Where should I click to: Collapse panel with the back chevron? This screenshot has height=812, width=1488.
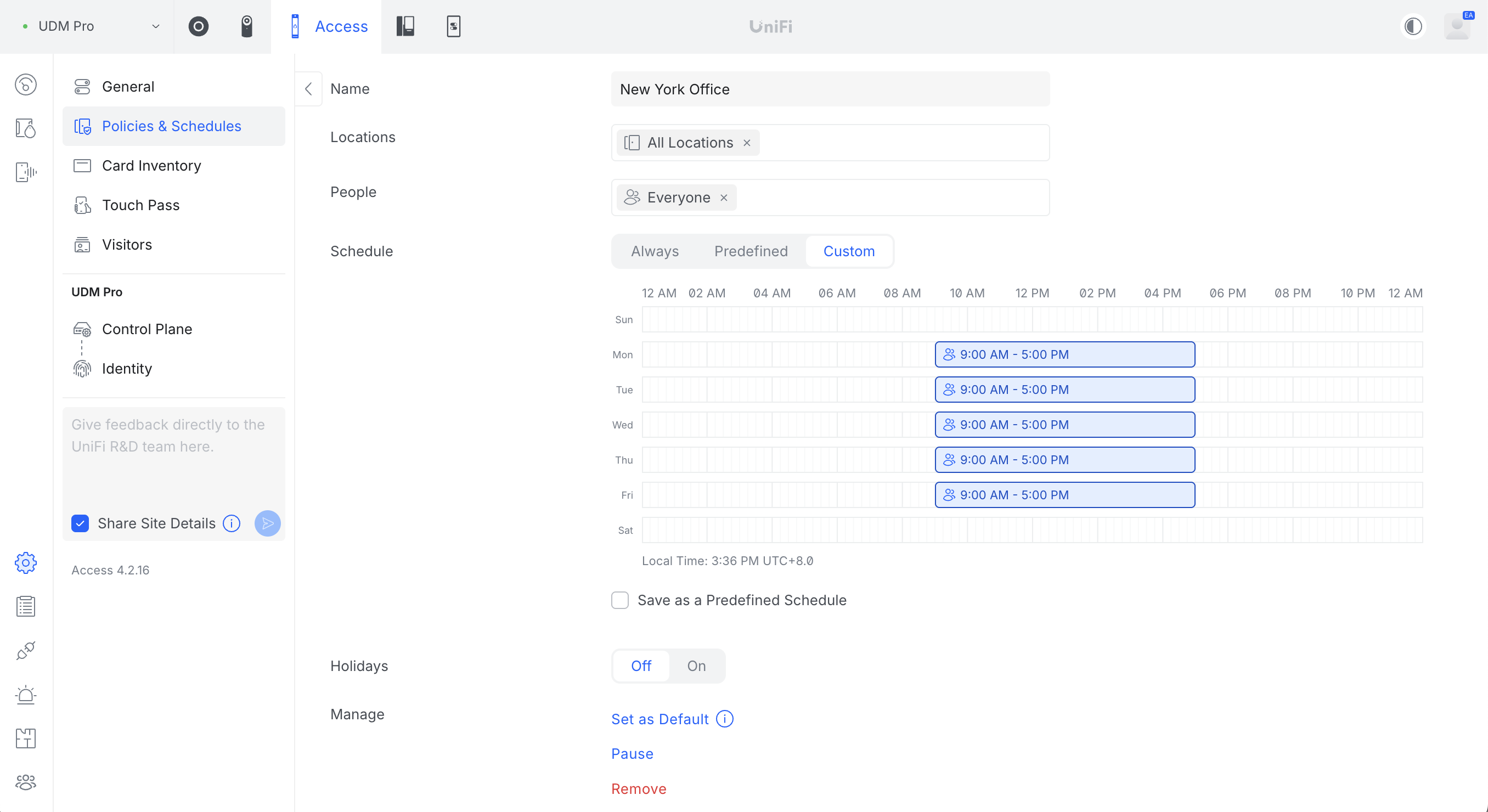pyautogui.click(x=308, y=89)
